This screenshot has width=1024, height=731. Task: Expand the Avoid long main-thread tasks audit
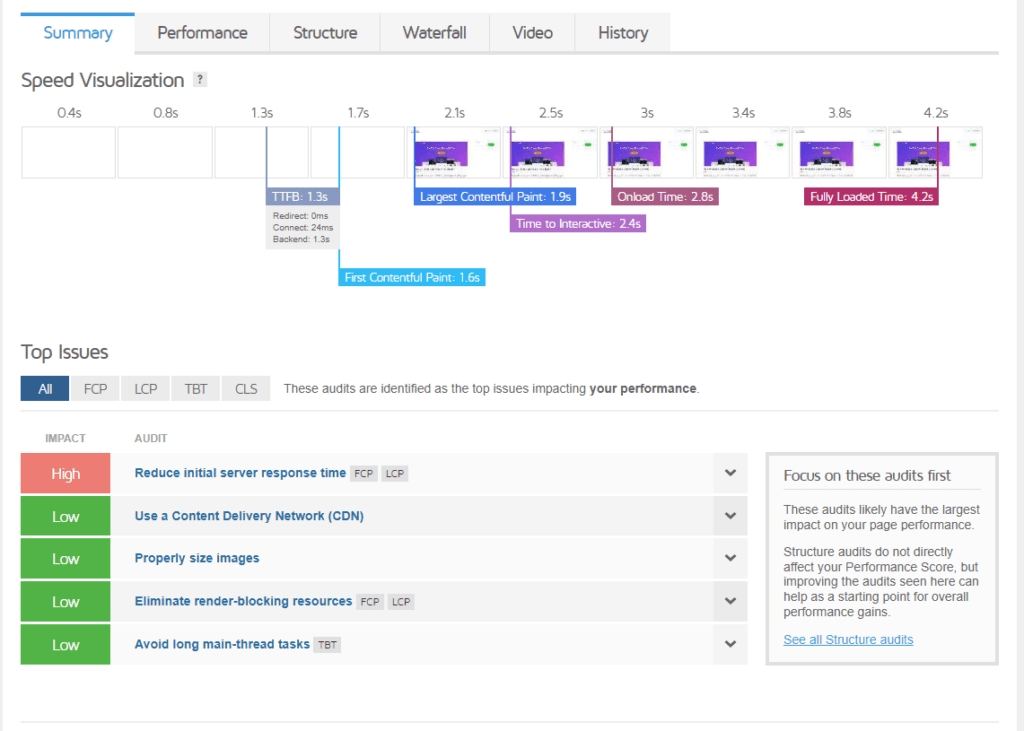coord(730,645)
